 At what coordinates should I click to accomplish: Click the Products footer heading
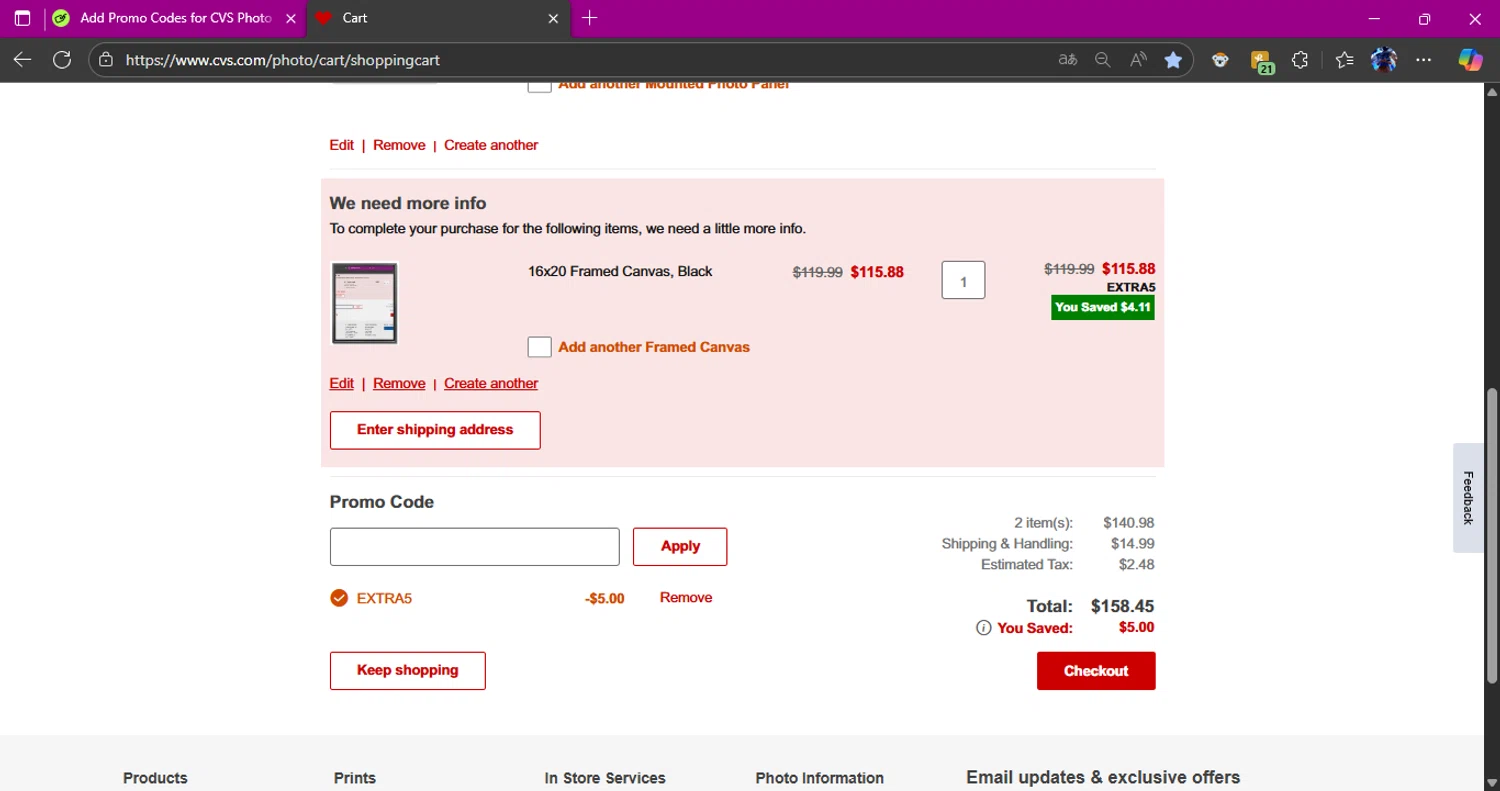coord(155,778)
